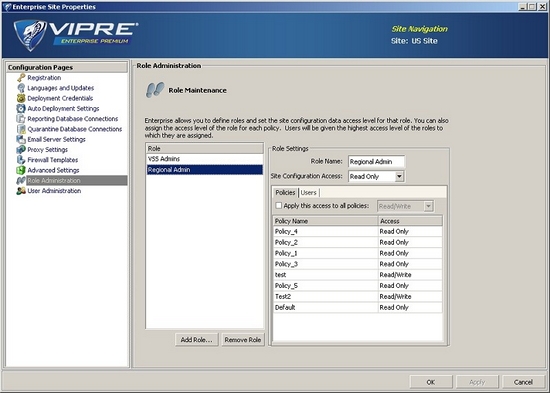Click the Registration key icon

coord(21,78)
